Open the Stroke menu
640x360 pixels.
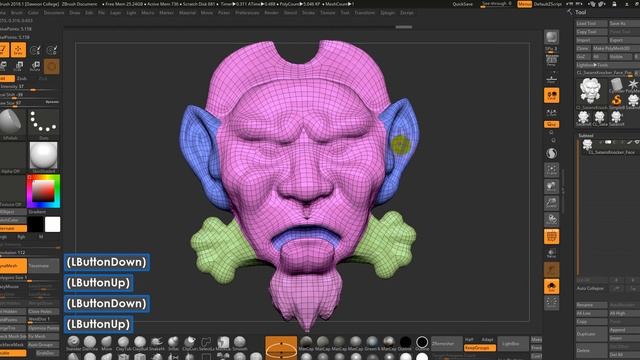coord(308,13)
